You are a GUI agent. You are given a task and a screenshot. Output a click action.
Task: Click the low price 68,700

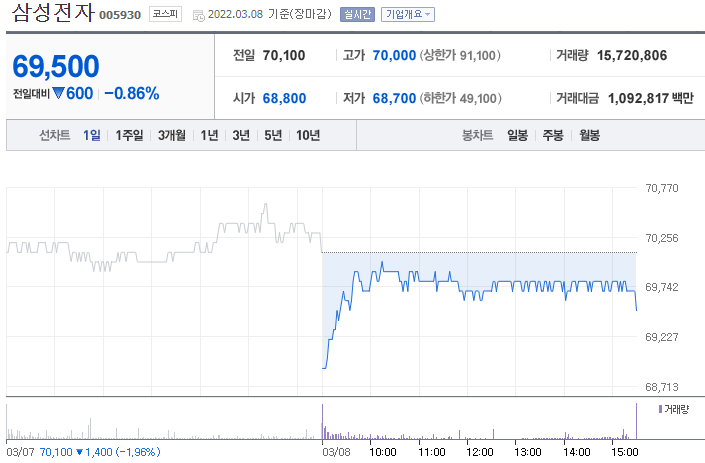coord(394,98)
